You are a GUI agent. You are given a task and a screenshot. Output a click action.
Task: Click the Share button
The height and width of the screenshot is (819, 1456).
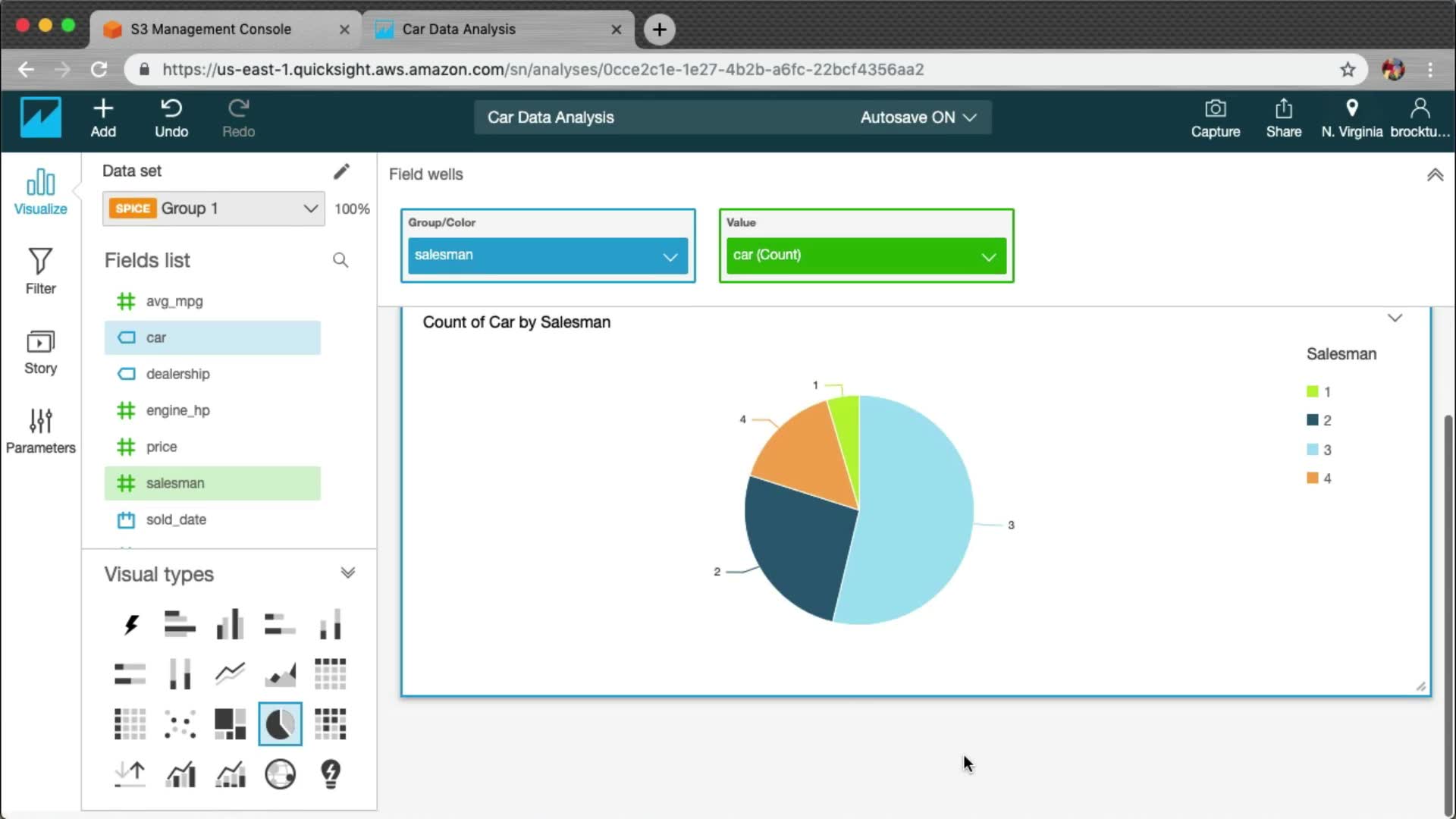(x=1283, y=118)
